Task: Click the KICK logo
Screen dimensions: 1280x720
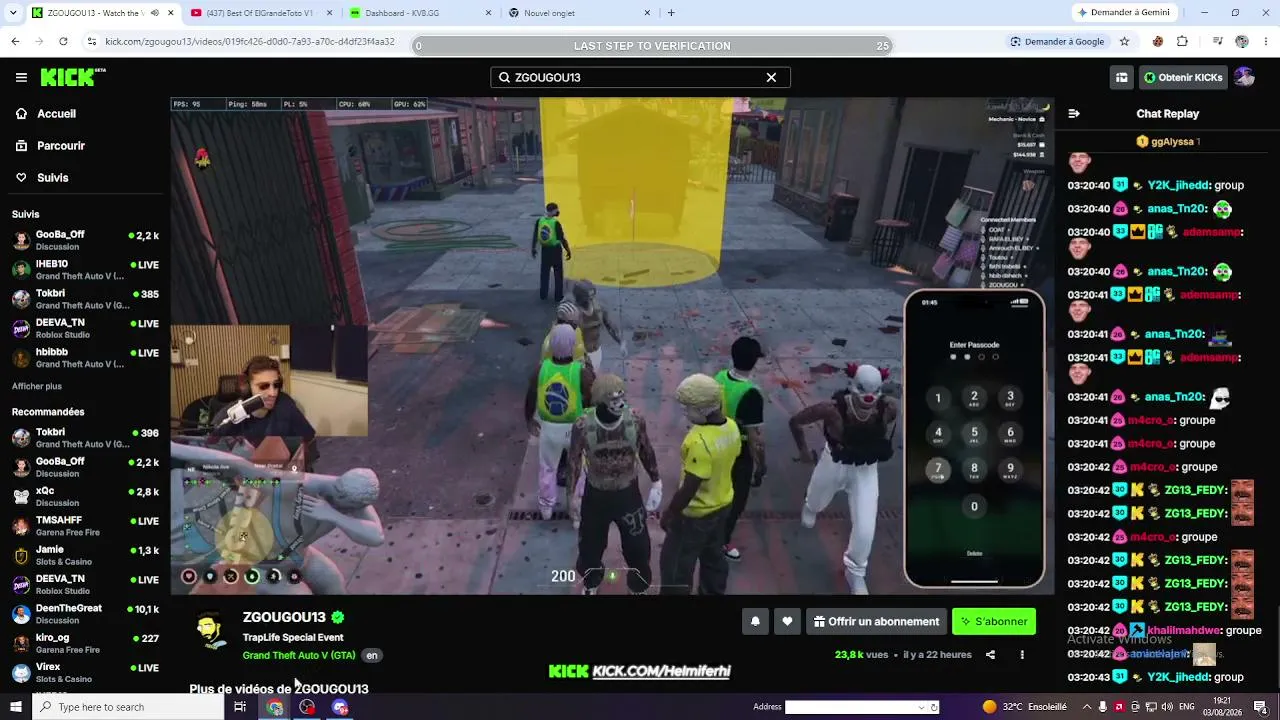Action: coord(73,77)
